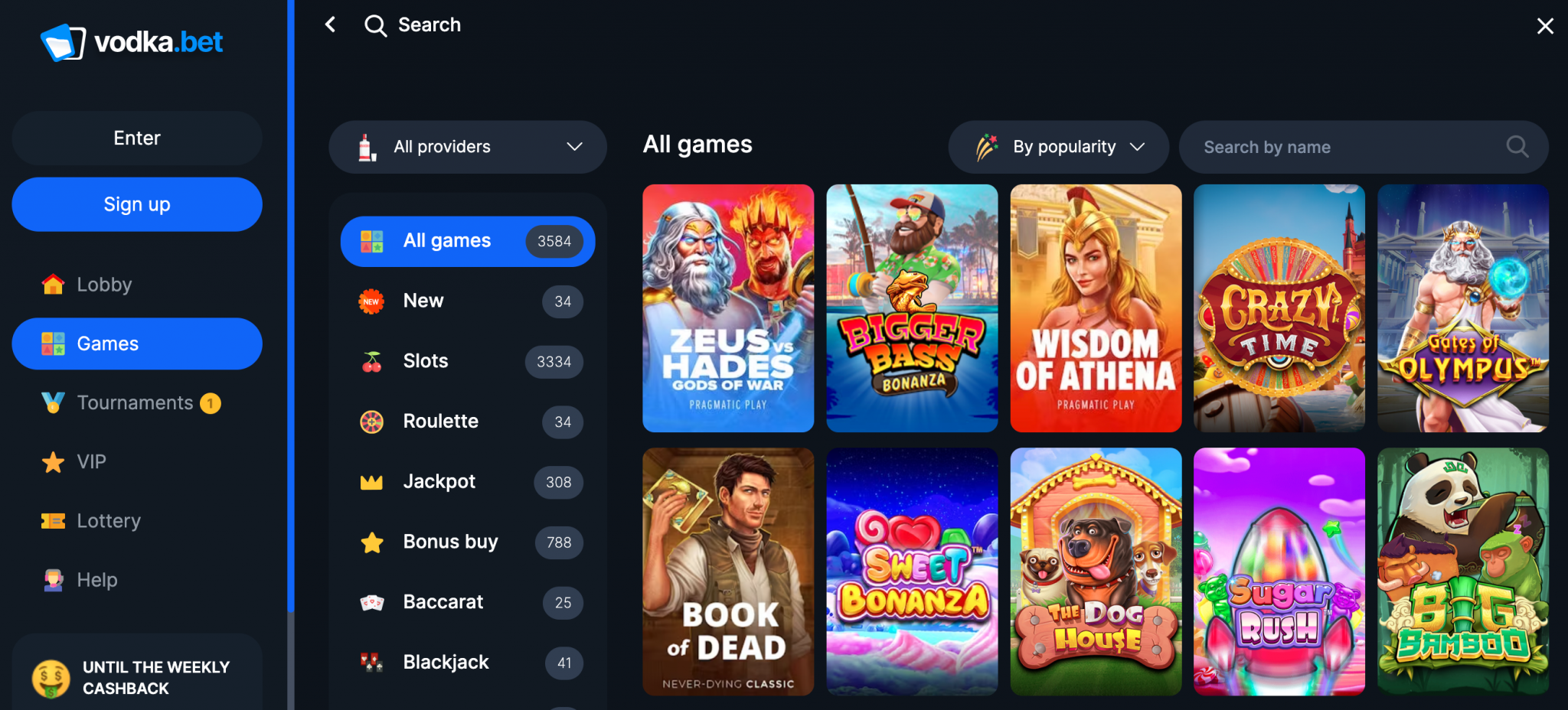Open the By popularity sort dropdown
1568x710 pixels.
(1058, 147)
